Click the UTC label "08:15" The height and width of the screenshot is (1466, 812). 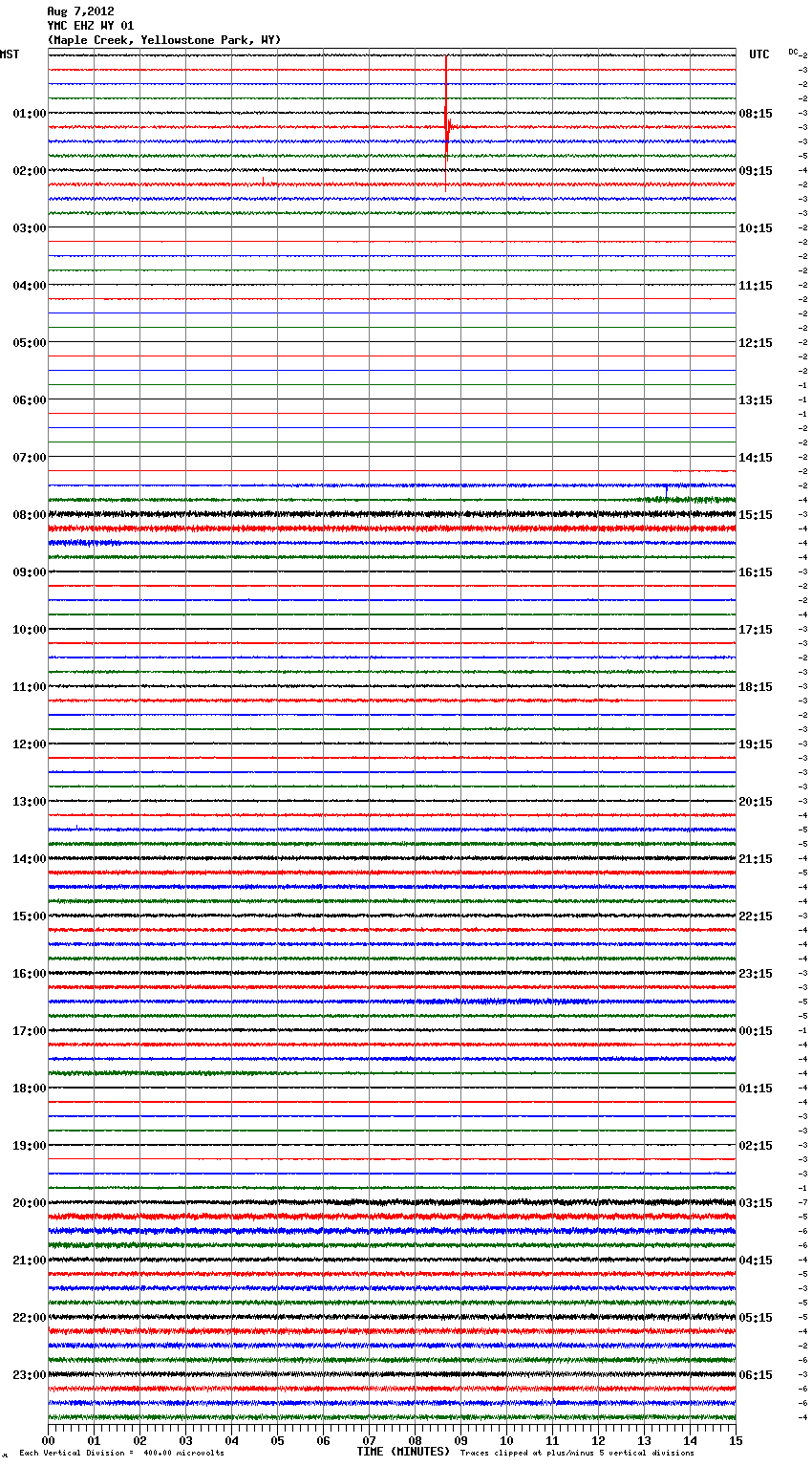click(x=756, y=114)
